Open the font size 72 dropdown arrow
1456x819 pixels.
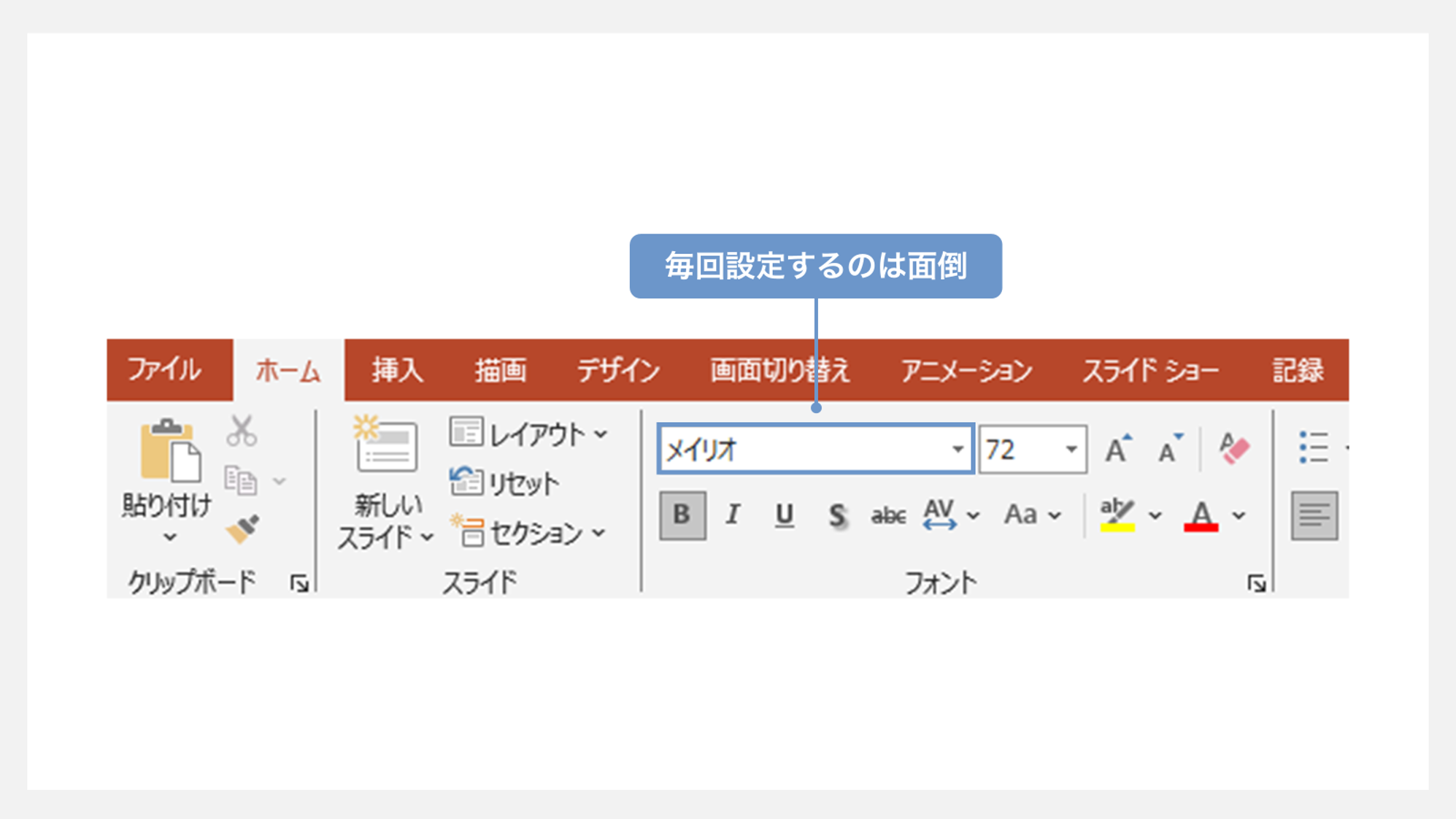tap(1071, 449)
